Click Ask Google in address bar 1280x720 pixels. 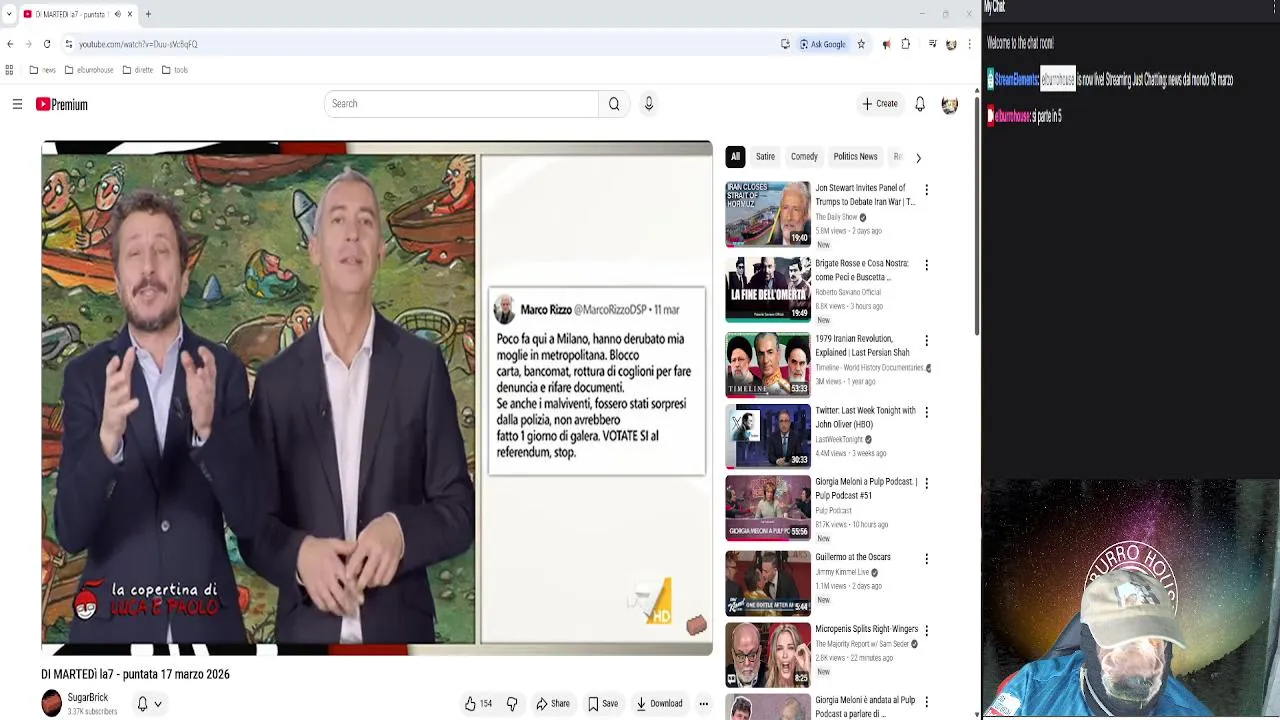click(823, 44)
